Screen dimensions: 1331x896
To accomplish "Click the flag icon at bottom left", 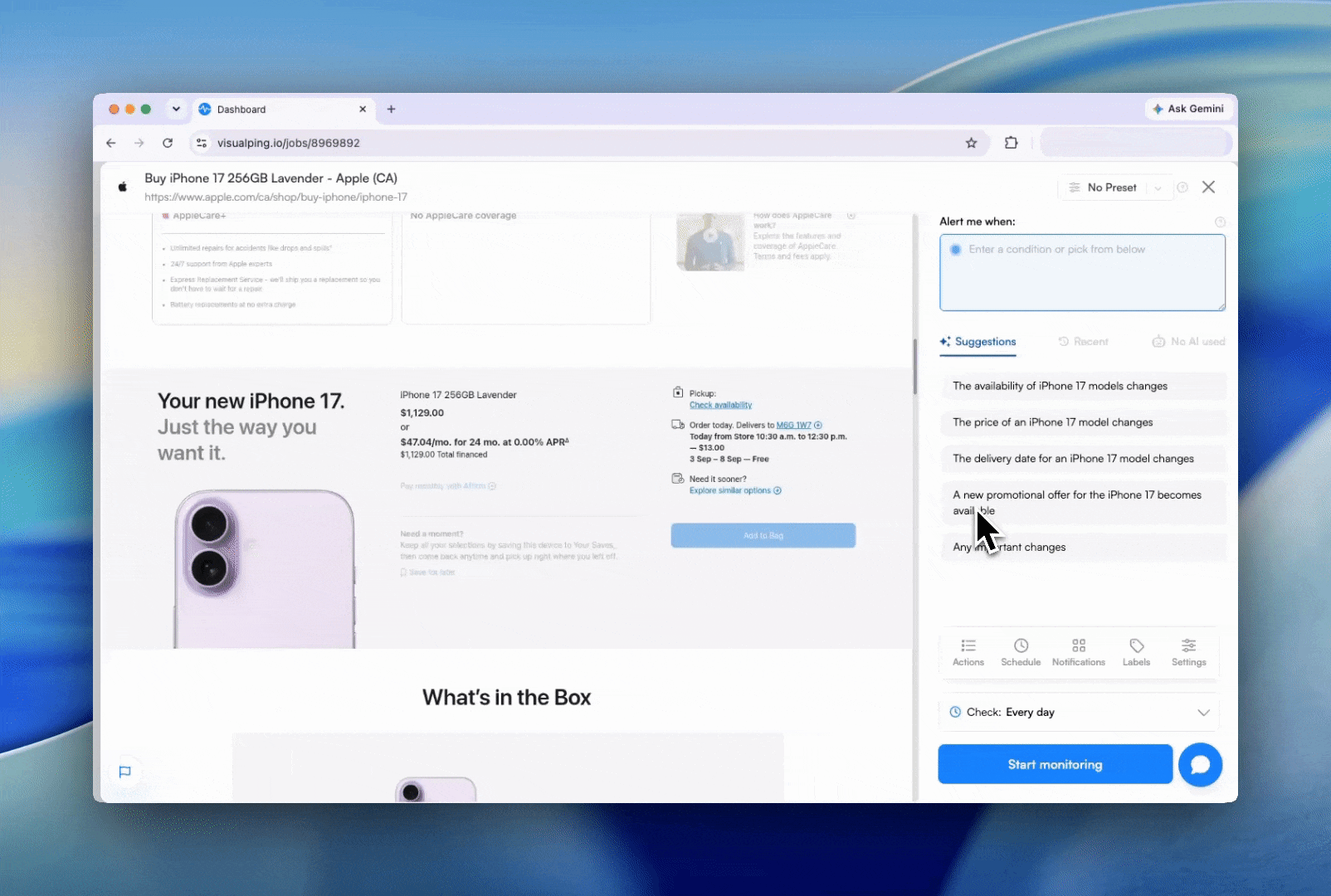I will coord(125,772).
